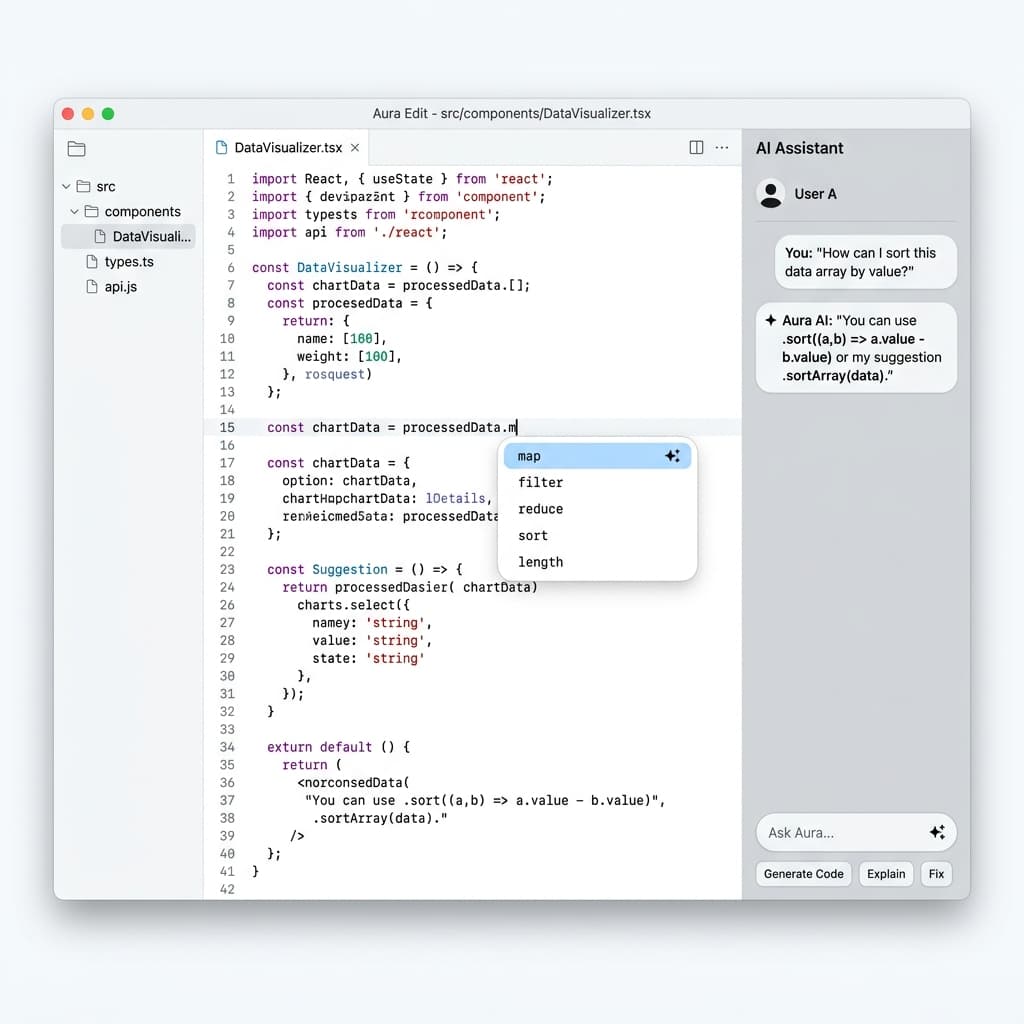Click the Generate Code button
The width and height of the screenshot is (1024, 1024).
pyautogui.click(x=803, y=873)
